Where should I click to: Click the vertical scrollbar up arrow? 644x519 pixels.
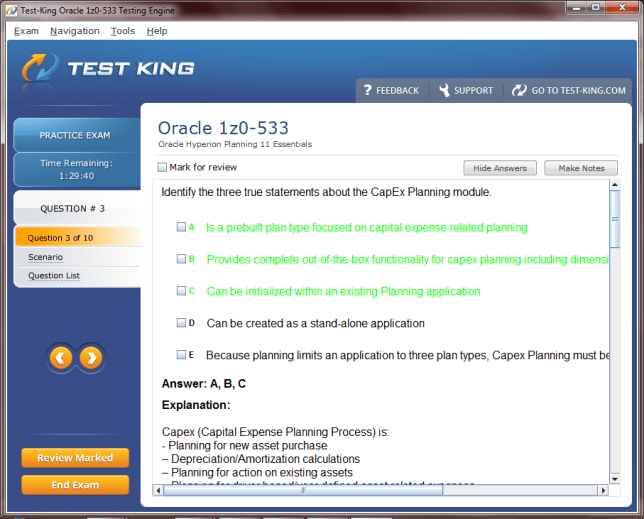(x=615, y=184)
